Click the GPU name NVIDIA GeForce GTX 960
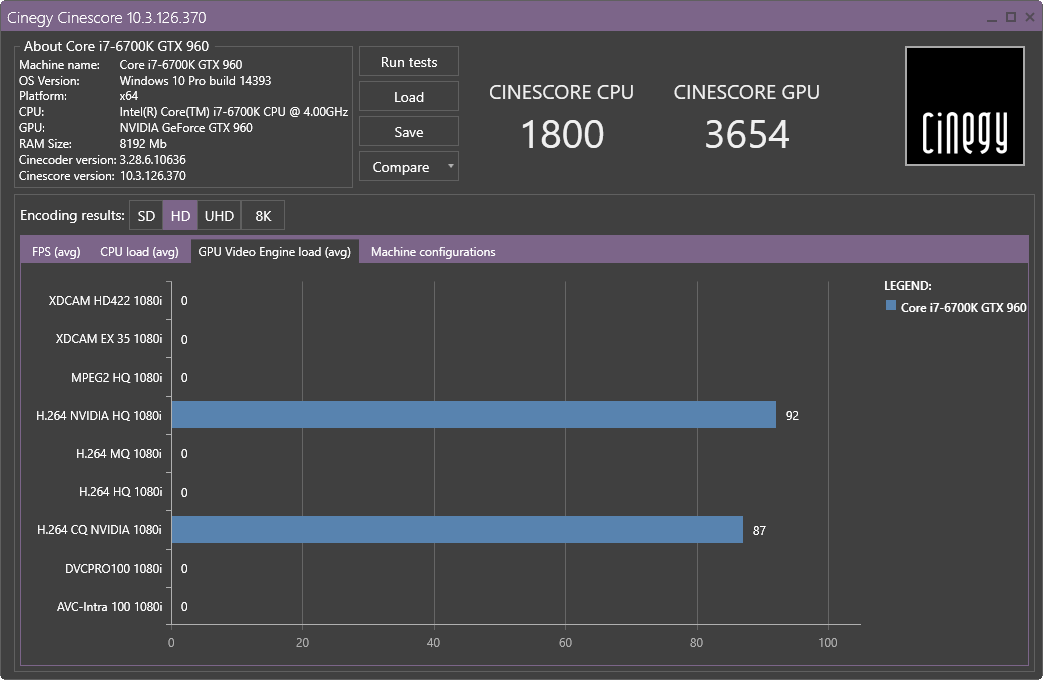The width and height of the screenshot is (1043, 680). coord(186,128)
